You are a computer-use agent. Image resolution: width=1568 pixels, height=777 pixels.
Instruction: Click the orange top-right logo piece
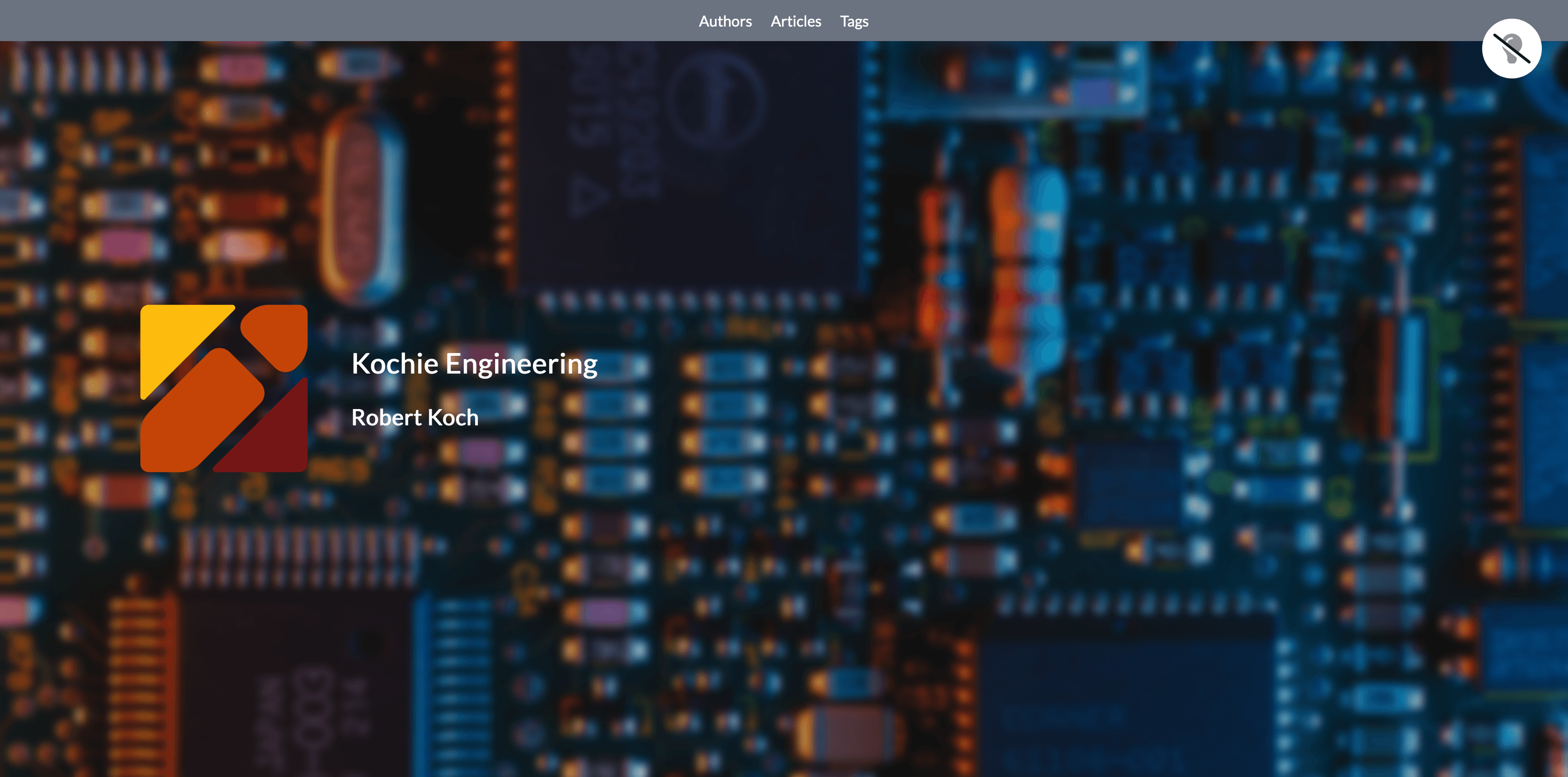(x=277, y=335)
